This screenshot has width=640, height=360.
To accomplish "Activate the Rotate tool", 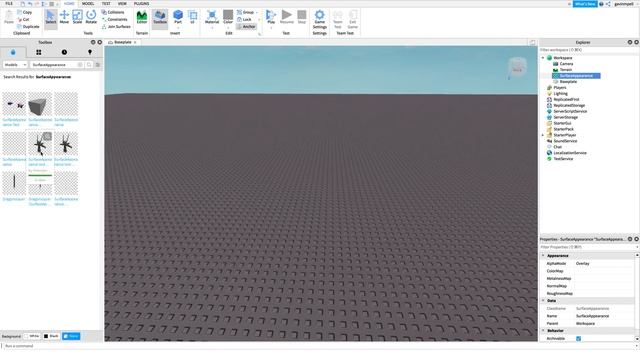I will click(x=91, y=18).
